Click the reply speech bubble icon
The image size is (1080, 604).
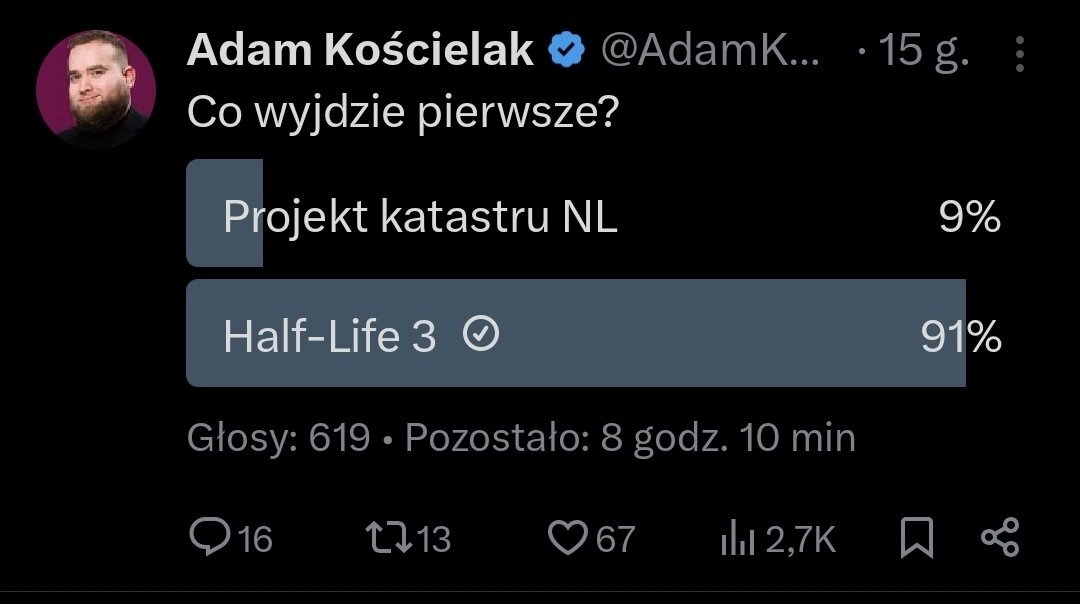tap(209, 539)
